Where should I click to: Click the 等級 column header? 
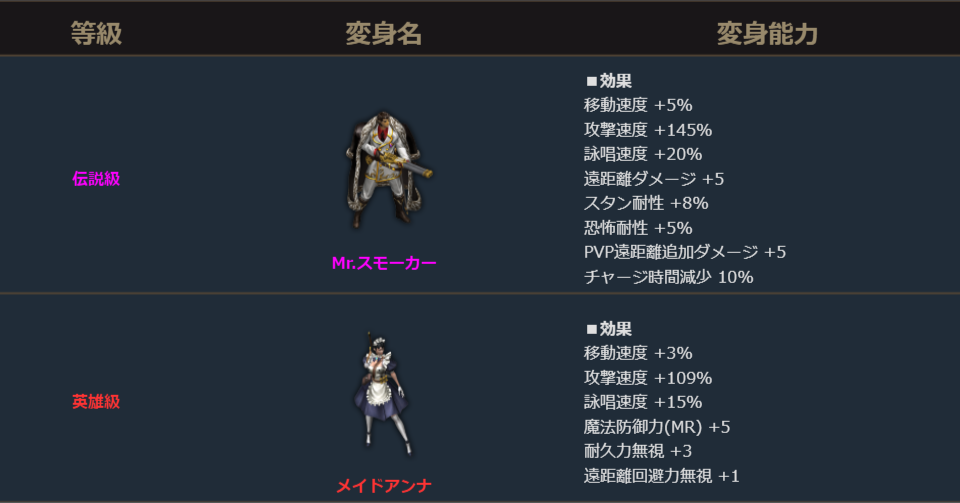(96, 34)
